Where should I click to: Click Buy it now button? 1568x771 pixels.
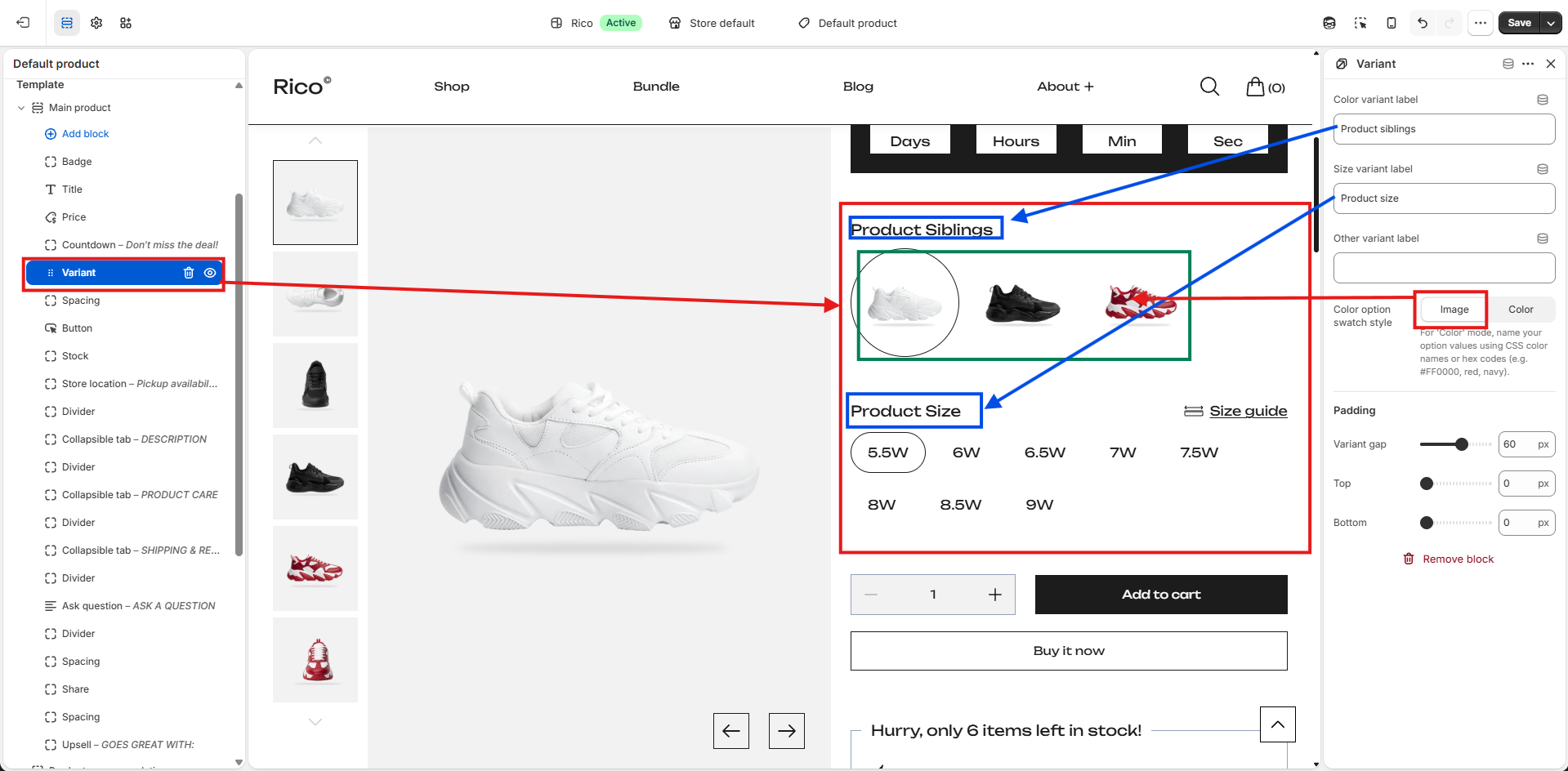click(1069, 651)
